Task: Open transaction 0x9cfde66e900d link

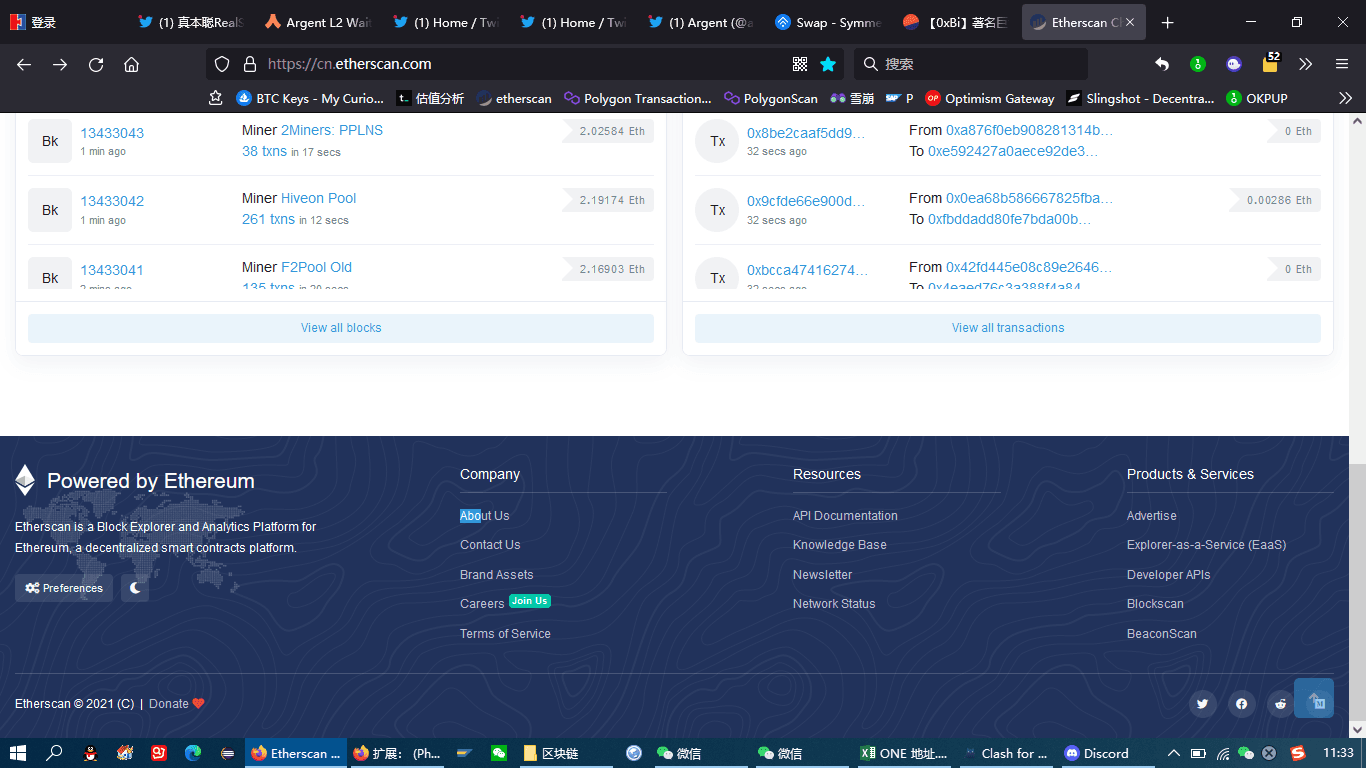Action: (x=806, y=201)
